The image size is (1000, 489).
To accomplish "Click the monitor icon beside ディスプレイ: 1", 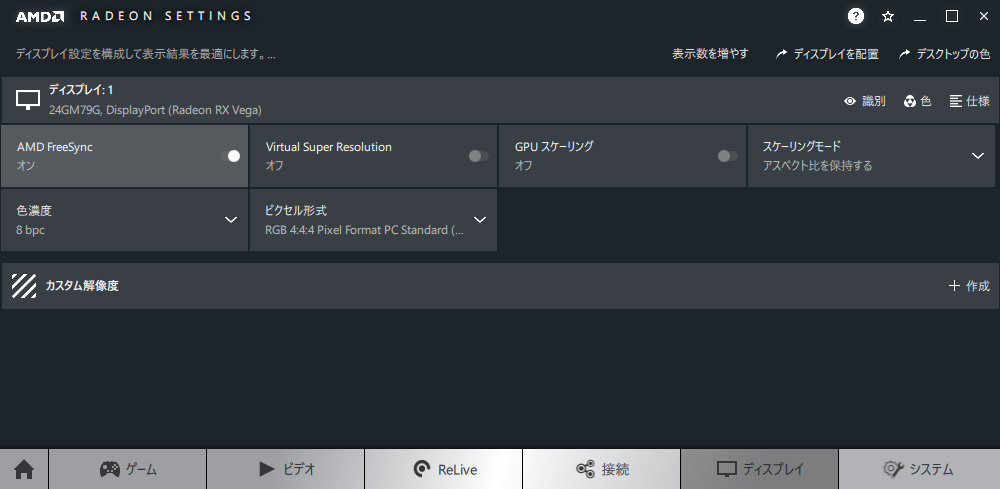I will 28,100.
